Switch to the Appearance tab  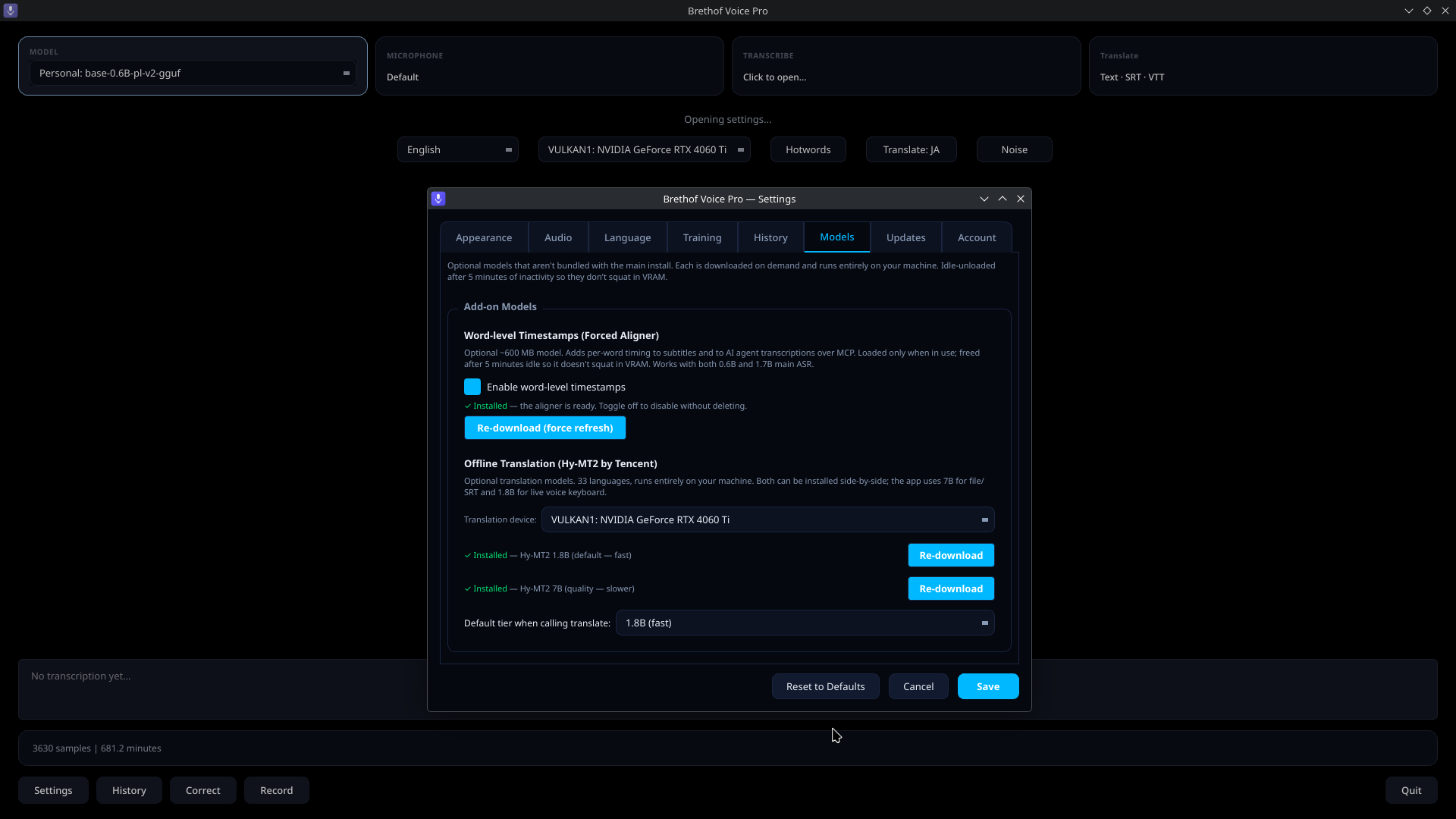coord(484,237)
